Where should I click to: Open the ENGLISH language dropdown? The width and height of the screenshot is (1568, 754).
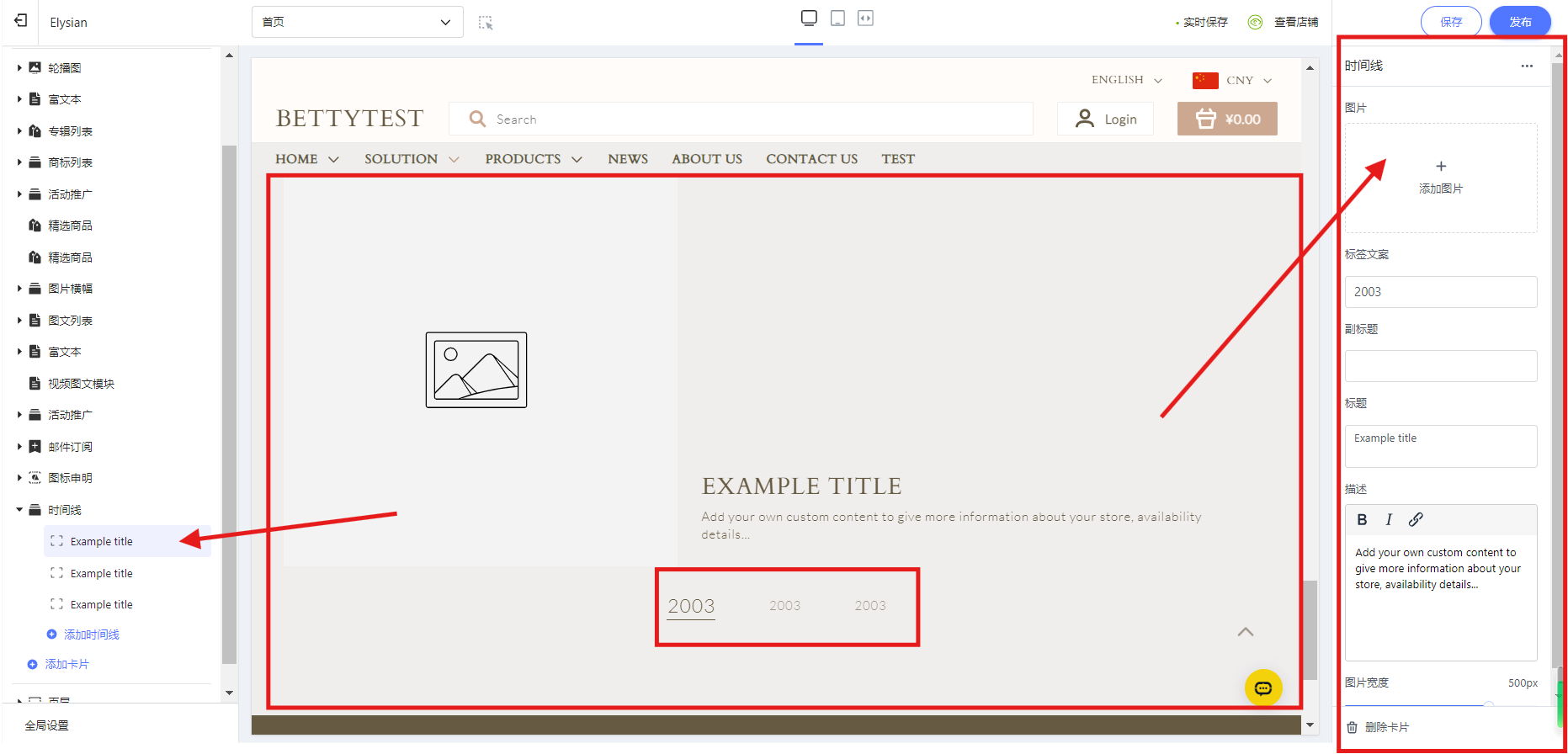click(1126, 80)
